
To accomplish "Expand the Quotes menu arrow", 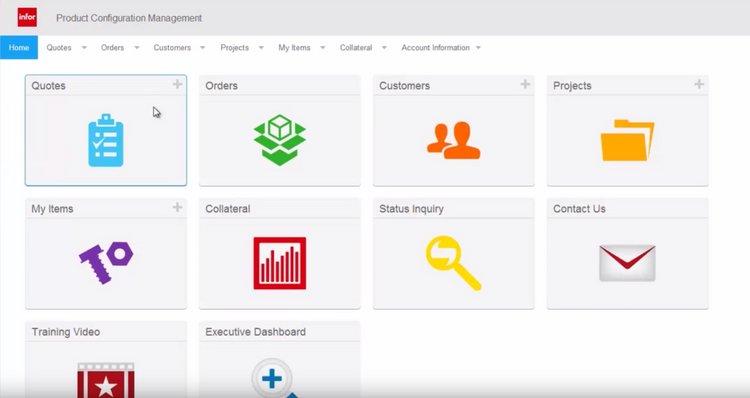I will [x=84, y=48].
